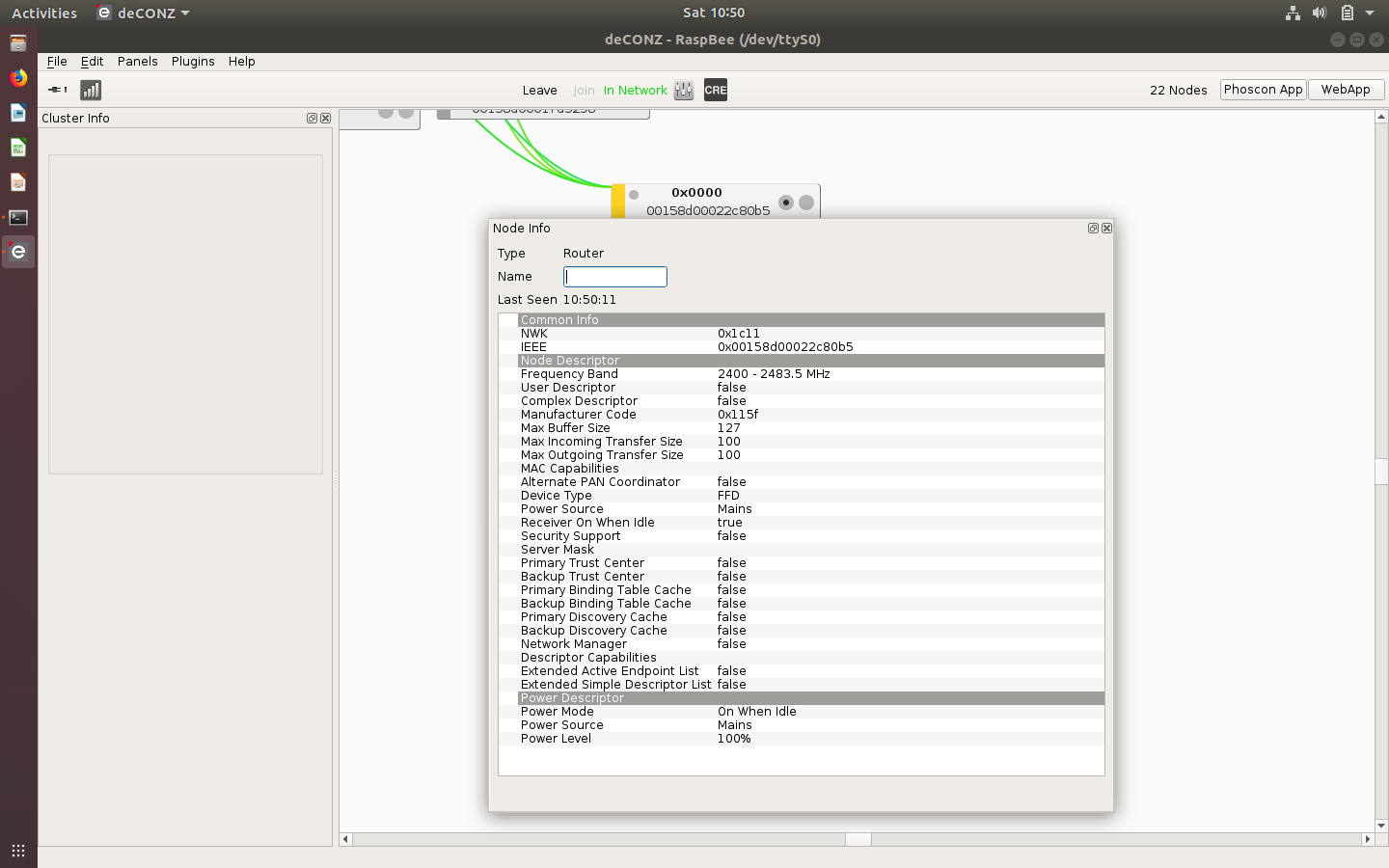The width and height of the screenshot is (1389, 868).
Task: Click the small status dot on node 0x0000
Action: click(634, 195)
